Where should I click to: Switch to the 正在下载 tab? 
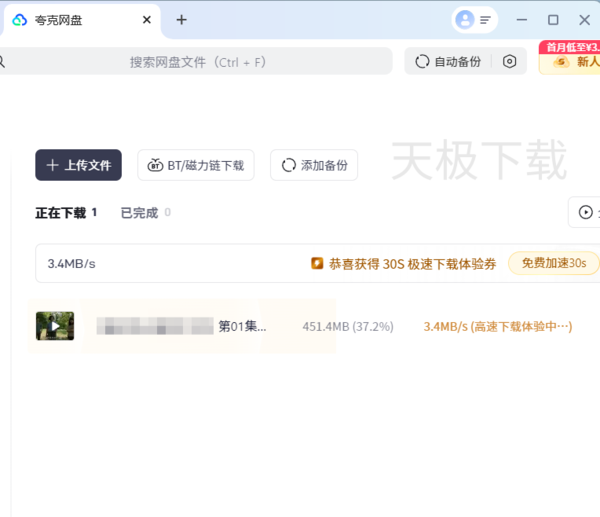[x=66, y=213]
